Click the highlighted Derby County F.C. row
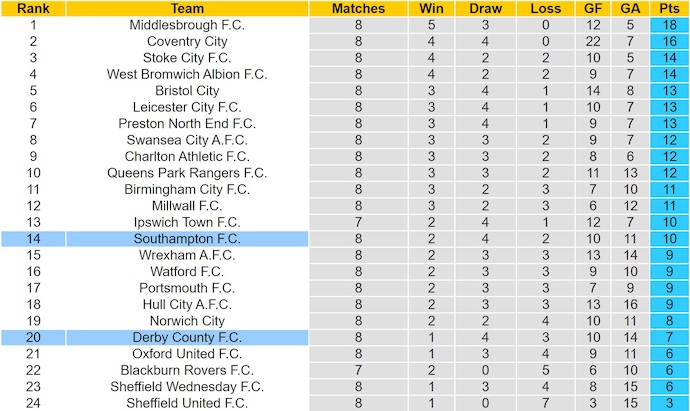The width and height of the screenshot is (690, 411). coord(187,337)
